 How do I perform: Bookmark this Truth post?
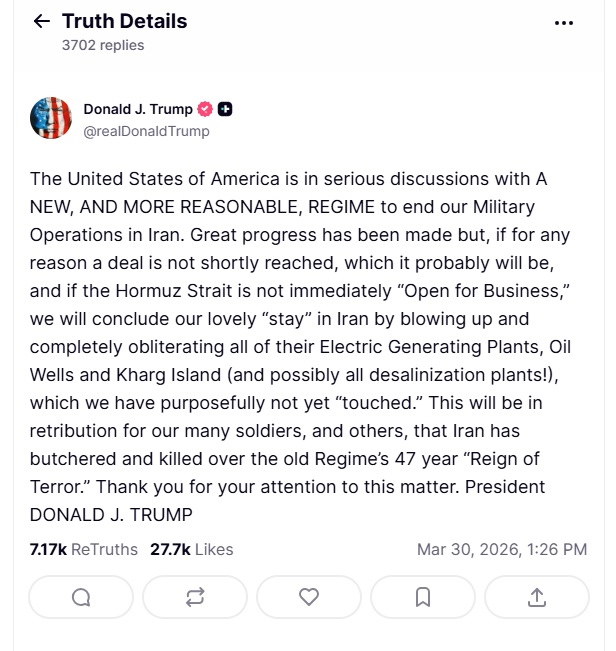[x=423, y=597]
